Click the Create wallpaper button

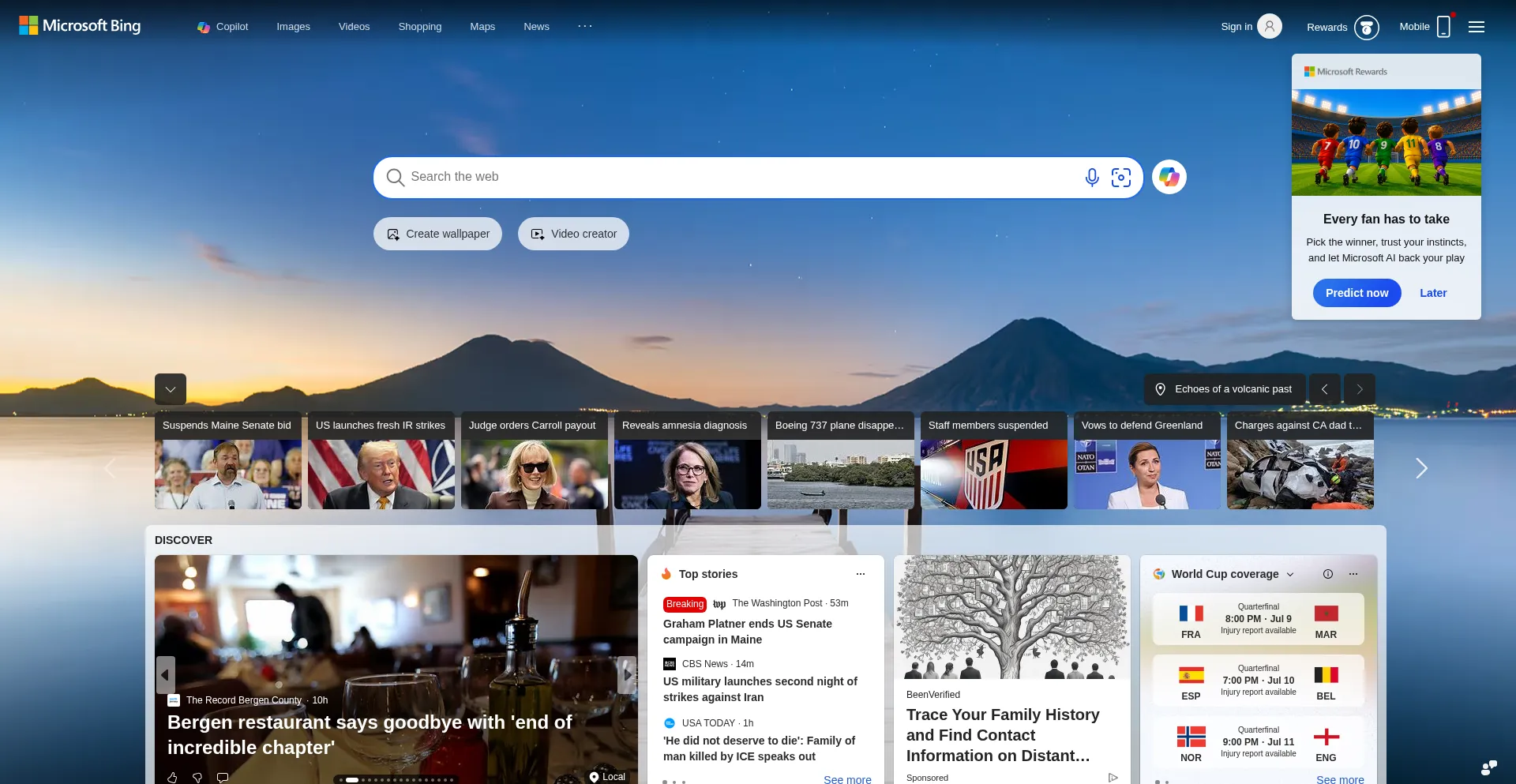(437, 234)
